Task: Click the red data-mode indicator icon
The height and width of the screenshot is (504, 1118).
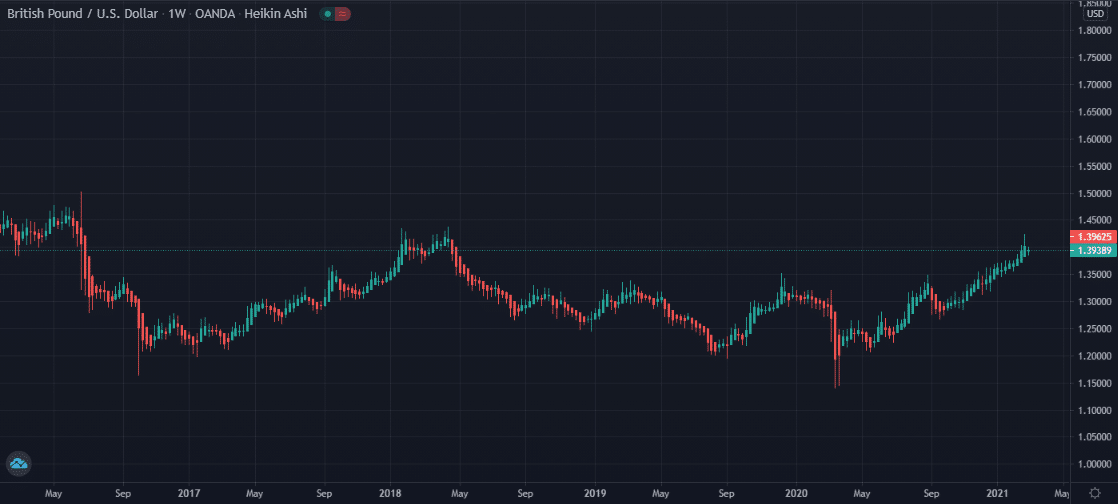Action: pyautogui.click(x=343, y=15)
